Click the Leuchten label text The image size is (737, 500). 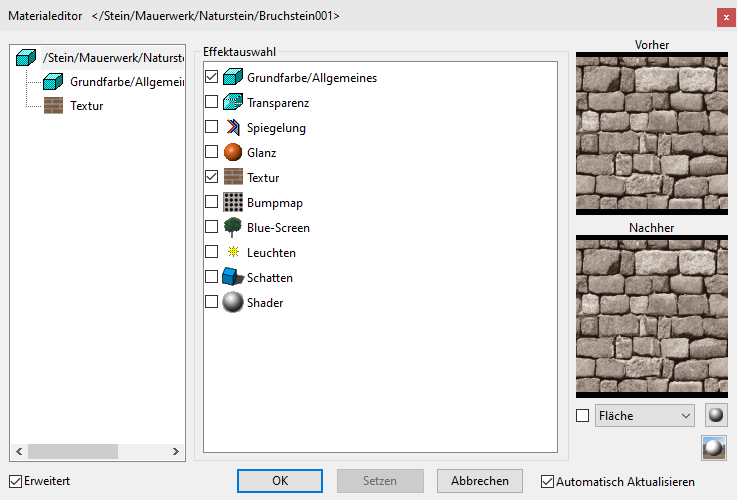click(x=271, y=253)
